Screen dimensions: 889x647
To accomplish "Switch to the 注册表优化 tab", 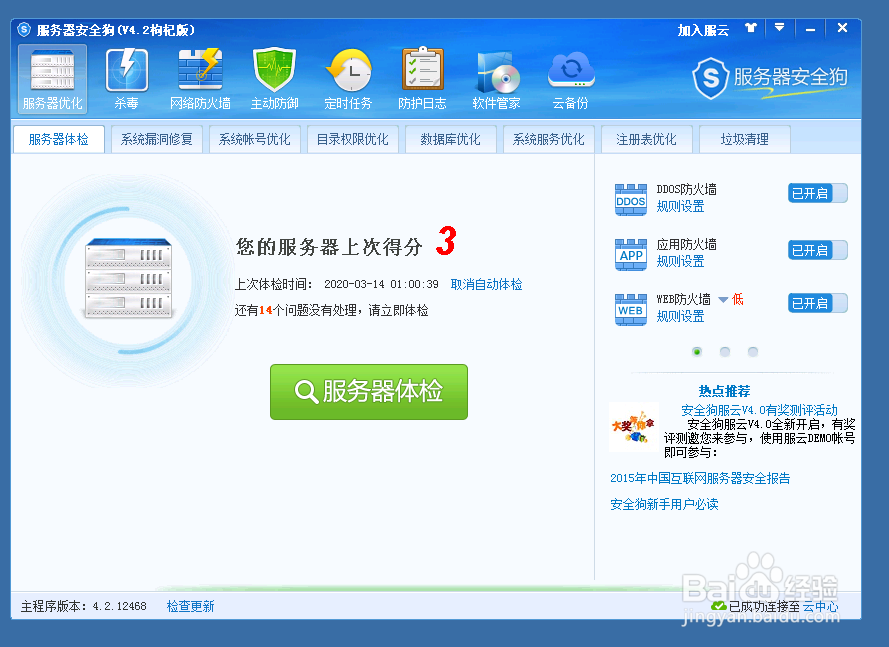I will point(646,139).
